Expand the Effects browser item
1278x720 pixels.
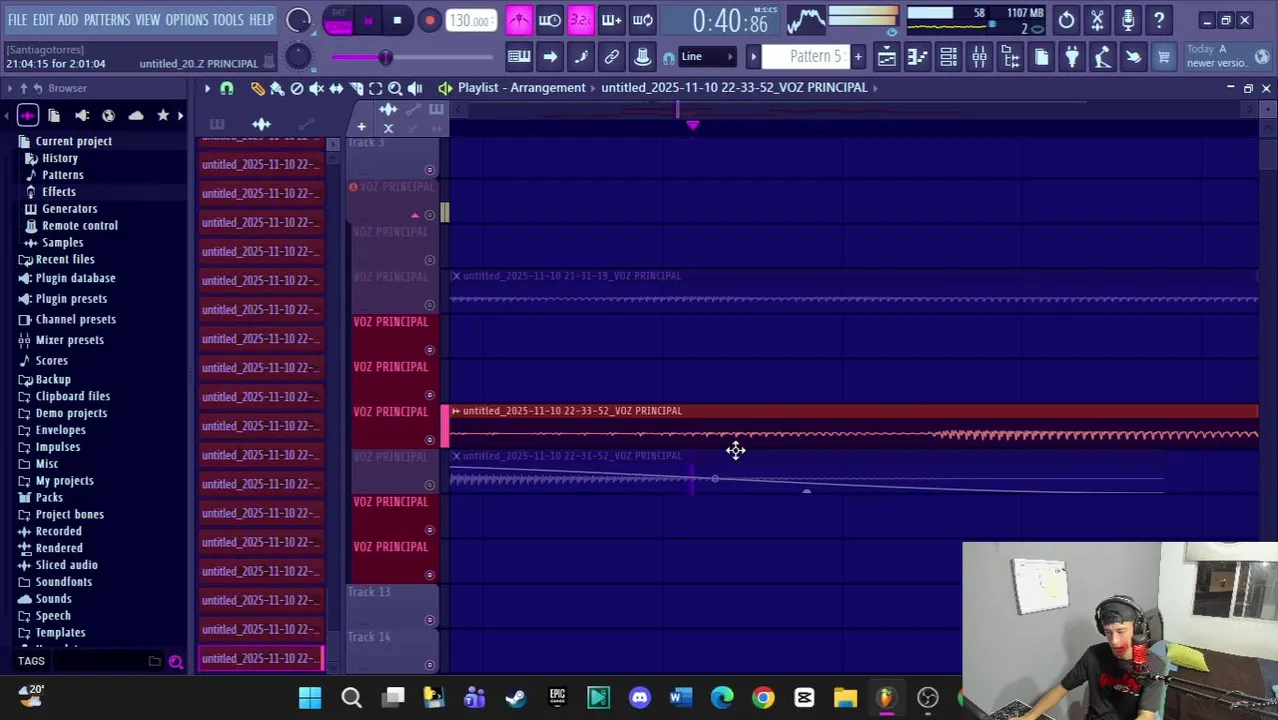(x=58, y=192)
